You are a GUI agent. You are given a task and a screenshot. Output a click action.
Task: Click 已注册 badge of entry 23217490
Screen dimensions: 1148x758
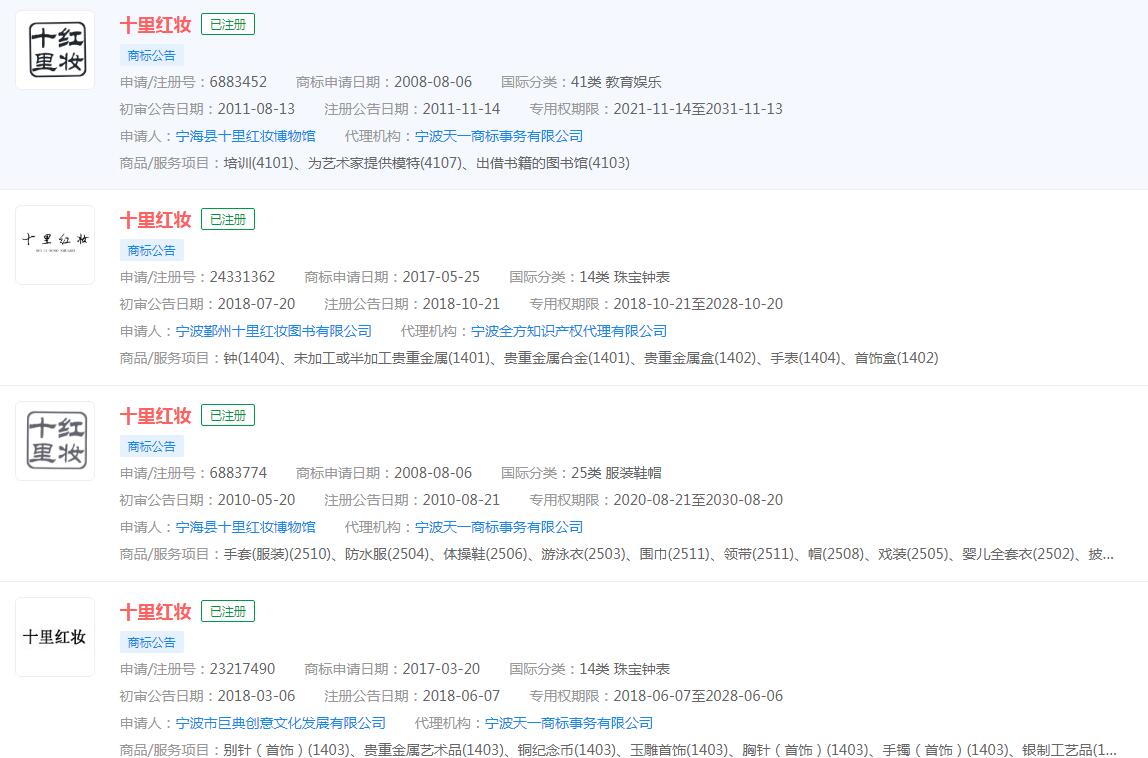pos(228,612)
